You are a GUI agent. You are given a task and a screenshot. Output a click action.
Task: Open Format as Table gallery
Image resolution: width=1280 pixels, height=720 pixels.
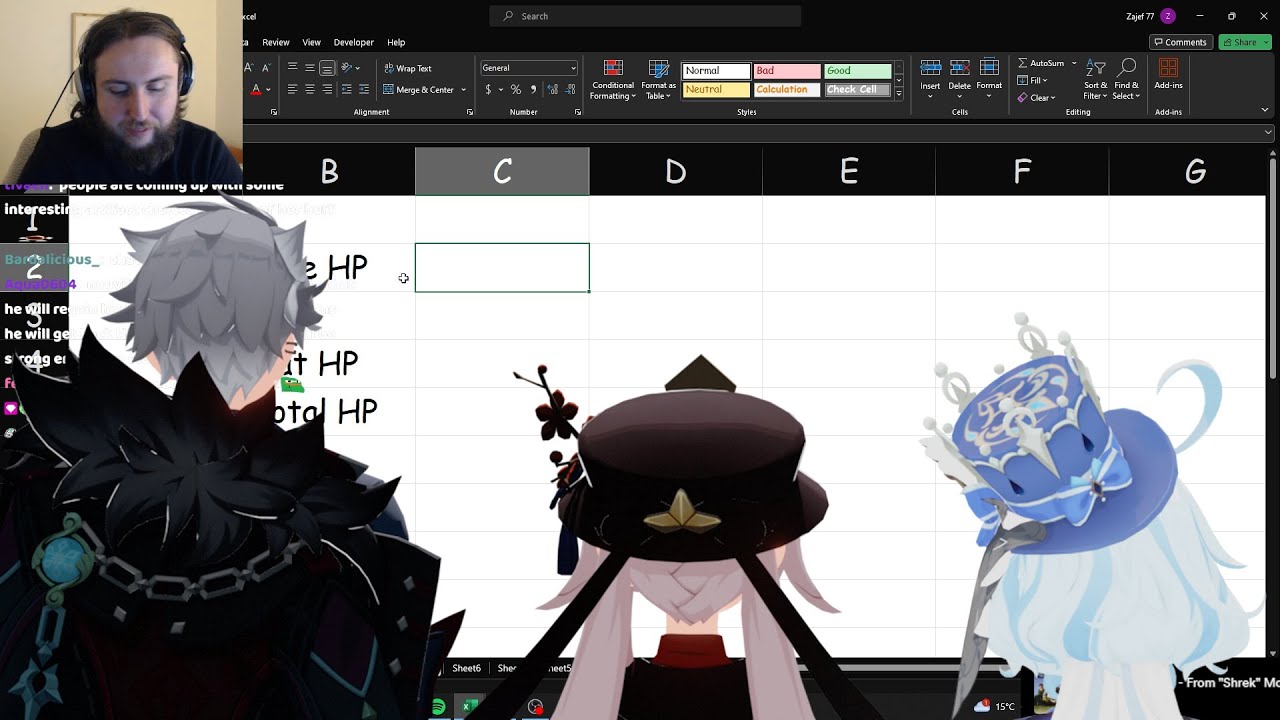[658, 80]
